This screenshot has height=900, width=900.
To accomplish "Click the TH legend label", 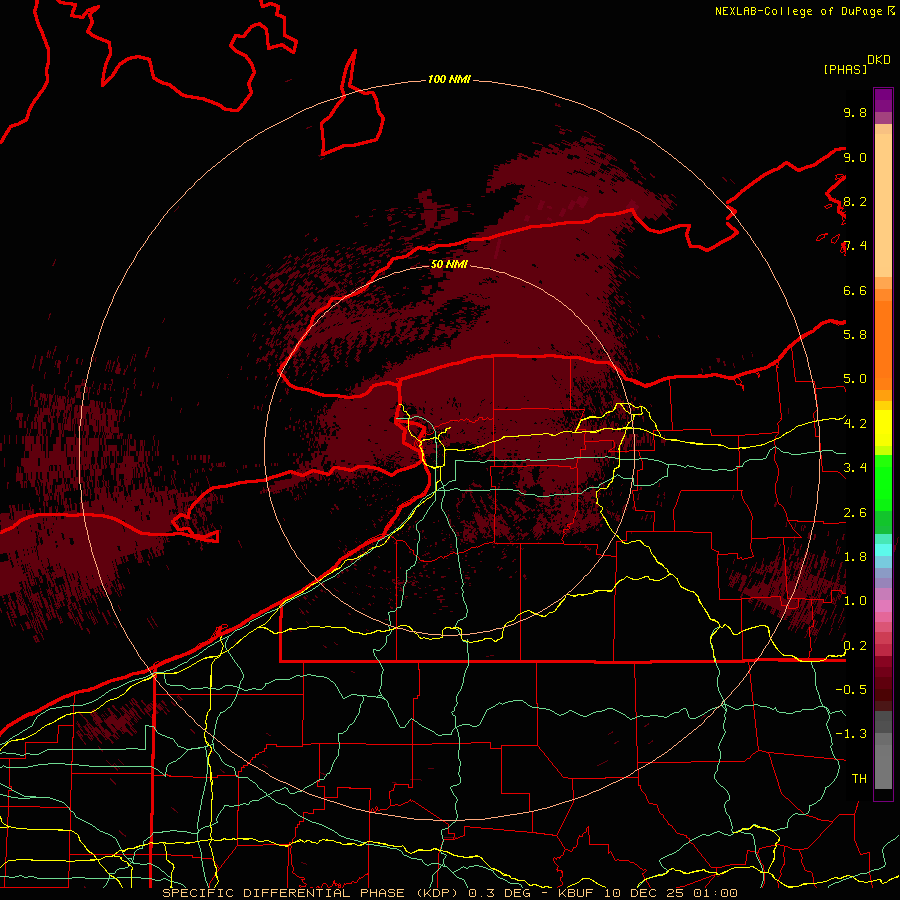I will pos(859,779).
